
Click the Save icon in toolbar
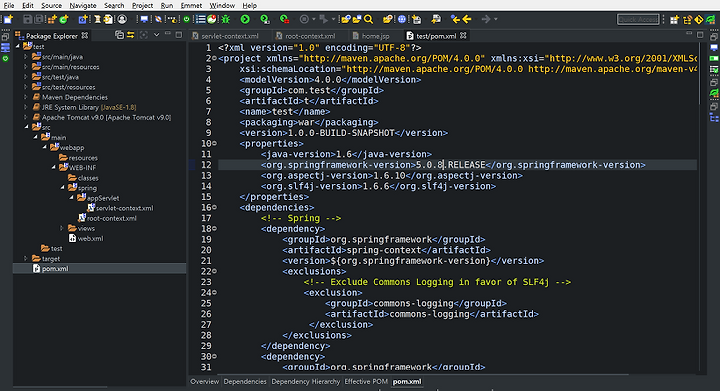[x=28, y=19]
